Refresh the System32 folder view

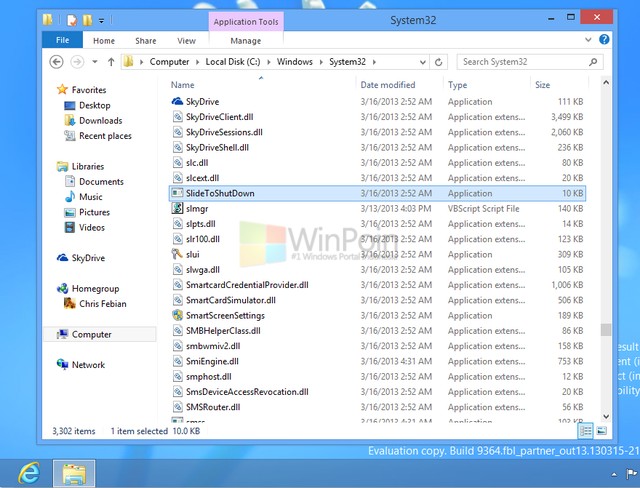(438, 62)
